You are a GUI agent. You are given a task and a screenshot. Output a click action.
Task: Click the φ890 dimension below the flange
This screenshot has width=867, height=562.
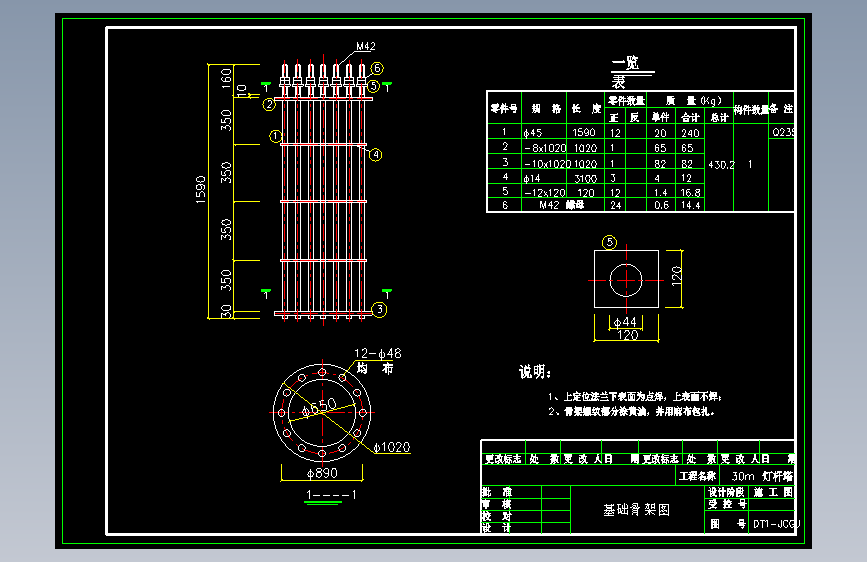322,473
